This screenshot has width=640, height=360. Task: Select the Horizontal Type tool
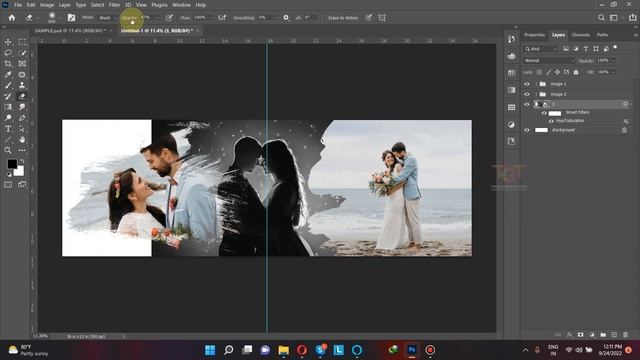tap(8, 129)
